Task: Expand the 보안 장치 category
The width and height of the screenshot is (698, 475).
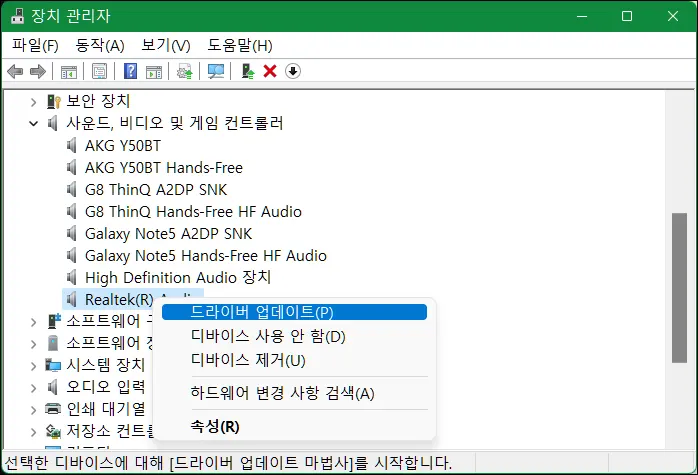Action: click(x=33, y=102)
